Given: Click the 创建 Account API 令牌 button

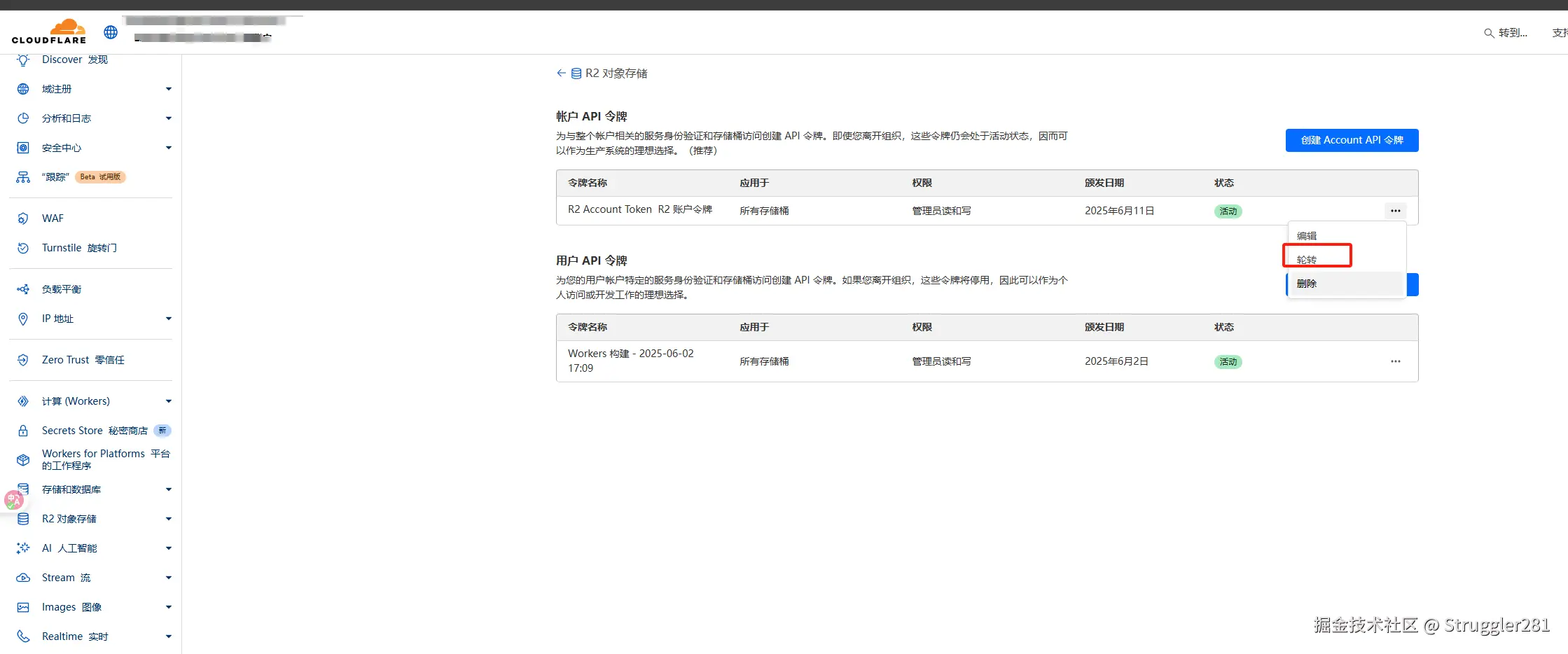Looking at the screenshot, I should tap(1352, 140).
